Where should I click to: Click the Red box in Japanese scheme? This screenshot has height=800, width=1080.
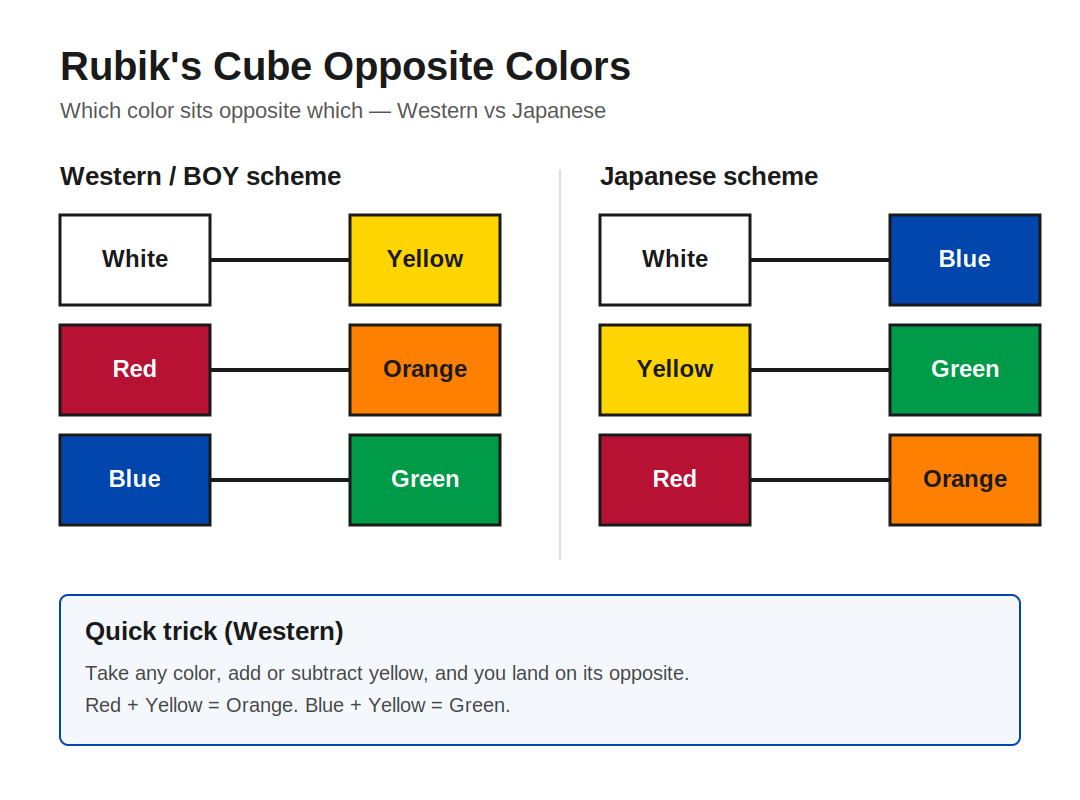[675, 480]
